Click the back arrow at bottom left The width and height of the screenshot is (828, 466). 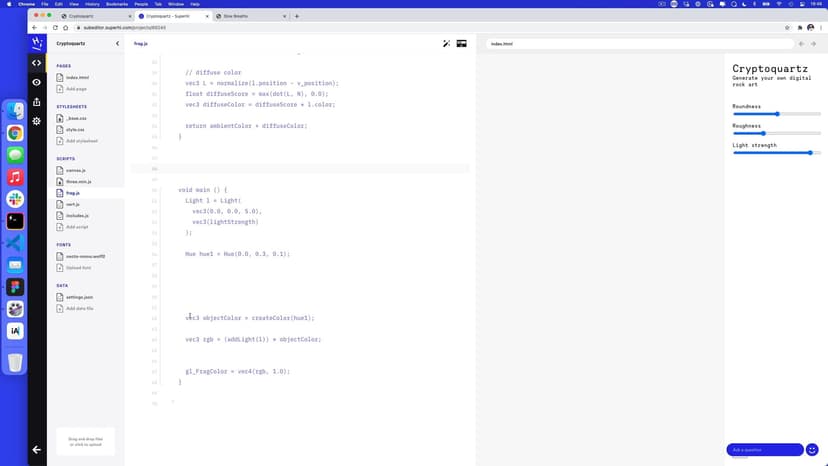coord(37,450)
